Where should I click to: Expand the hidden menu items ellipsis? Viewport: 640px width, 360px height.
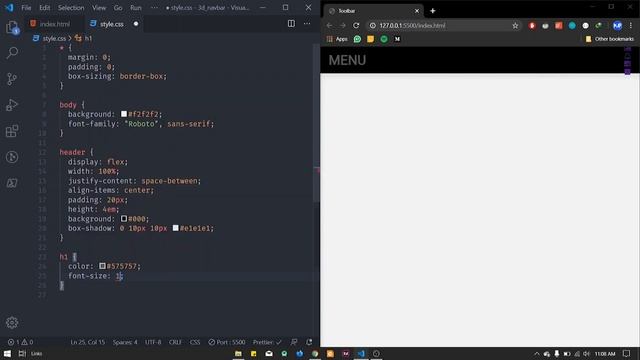point(154,7)
